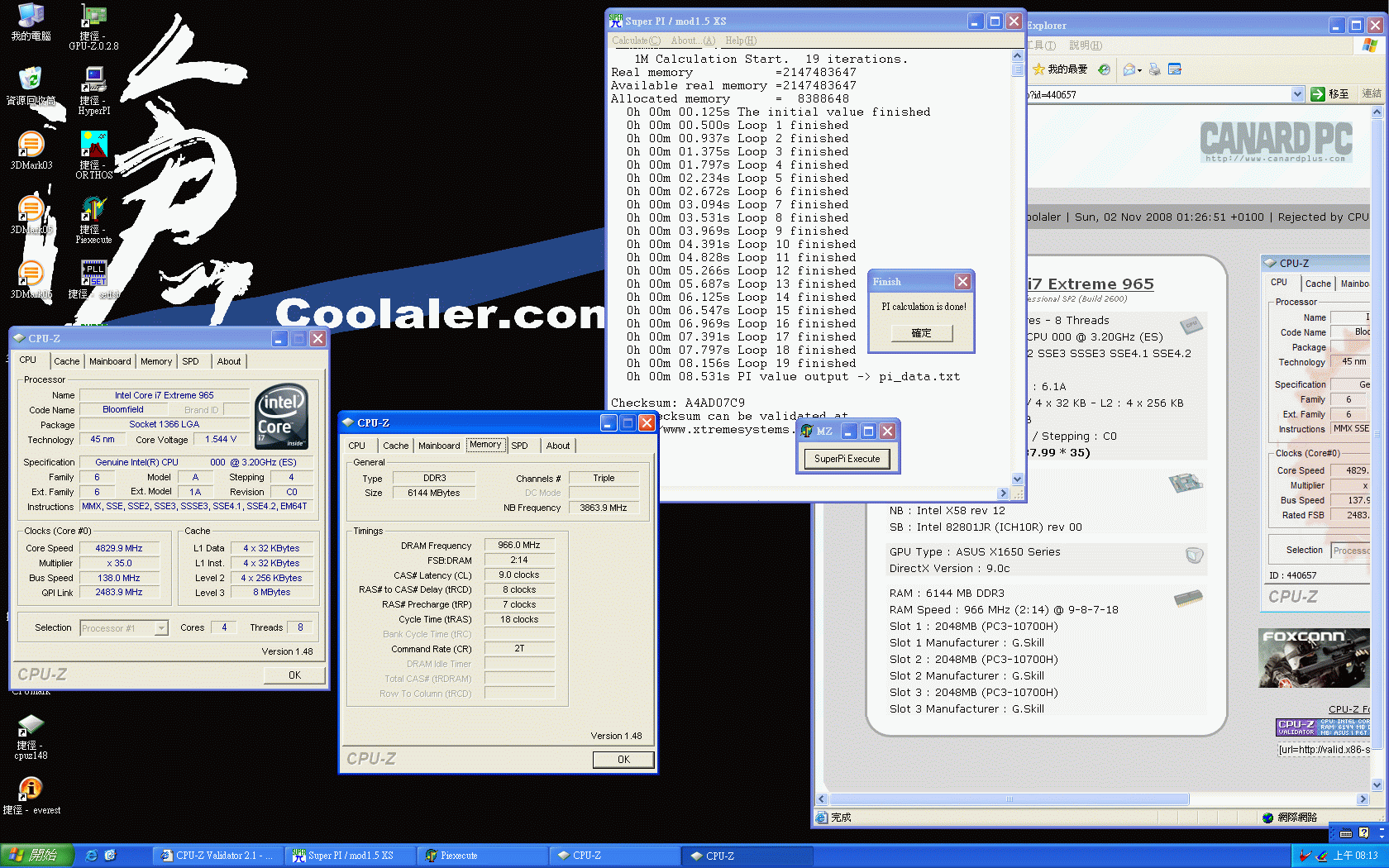Open Processor #1 selection dropdown in CPU-Z

124,628
